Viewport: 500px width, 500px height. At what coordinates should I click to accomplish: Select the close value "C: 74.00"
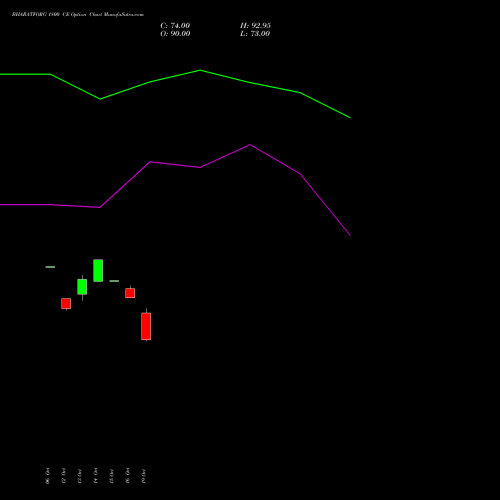(x=175, y=26)
